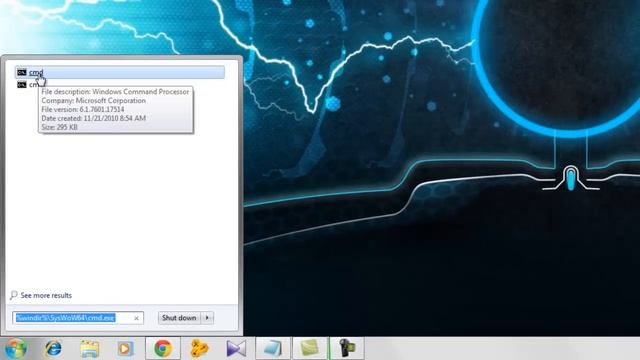640x360 pixels.
Task: Open Visual Studio from the taskbar
Action: click(236, 349)
